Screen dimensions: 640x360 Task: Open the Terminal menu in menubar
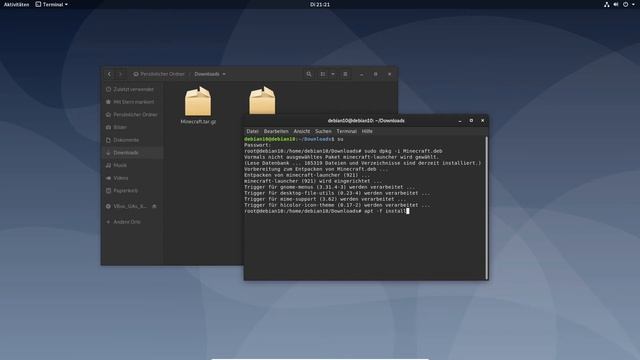click(x=347, y=131)
